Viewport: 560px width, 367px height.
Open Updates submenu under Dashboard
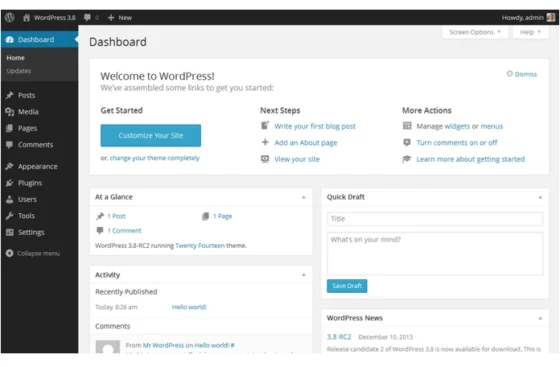coord(19,71)
